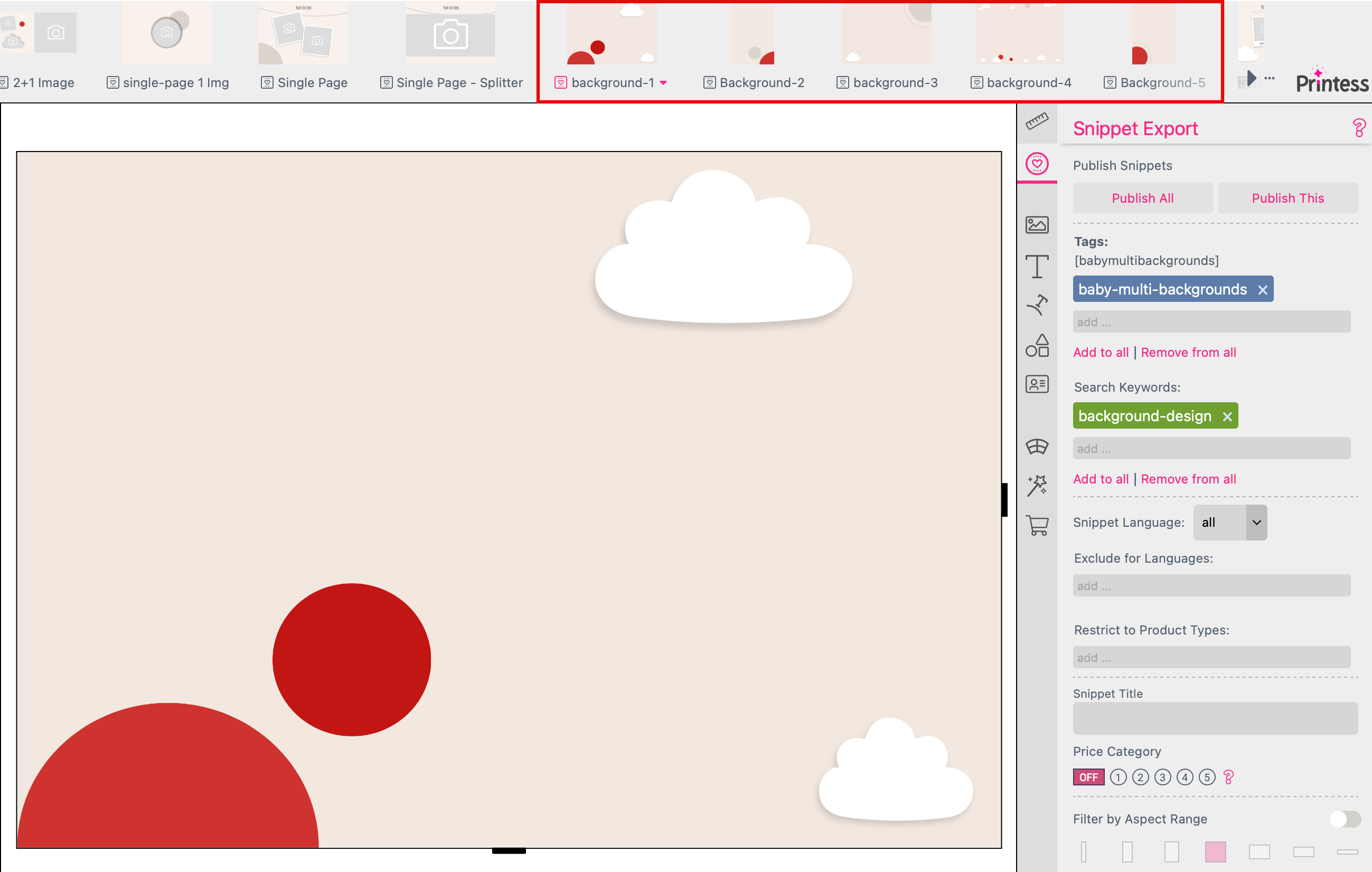This screenshot has width=1372, height=872.
Task: Expand the background-1 dropdown arrow
Action: click(664, 82)
